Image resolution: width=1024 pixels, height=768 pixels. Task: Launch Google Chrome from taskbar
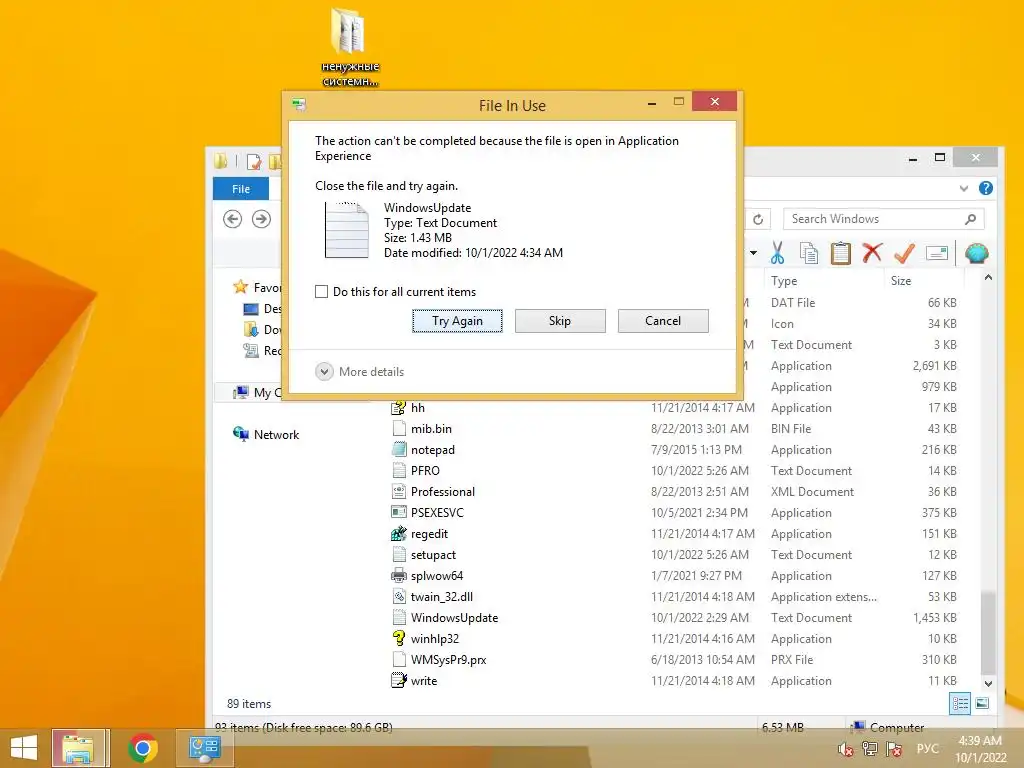142,748
